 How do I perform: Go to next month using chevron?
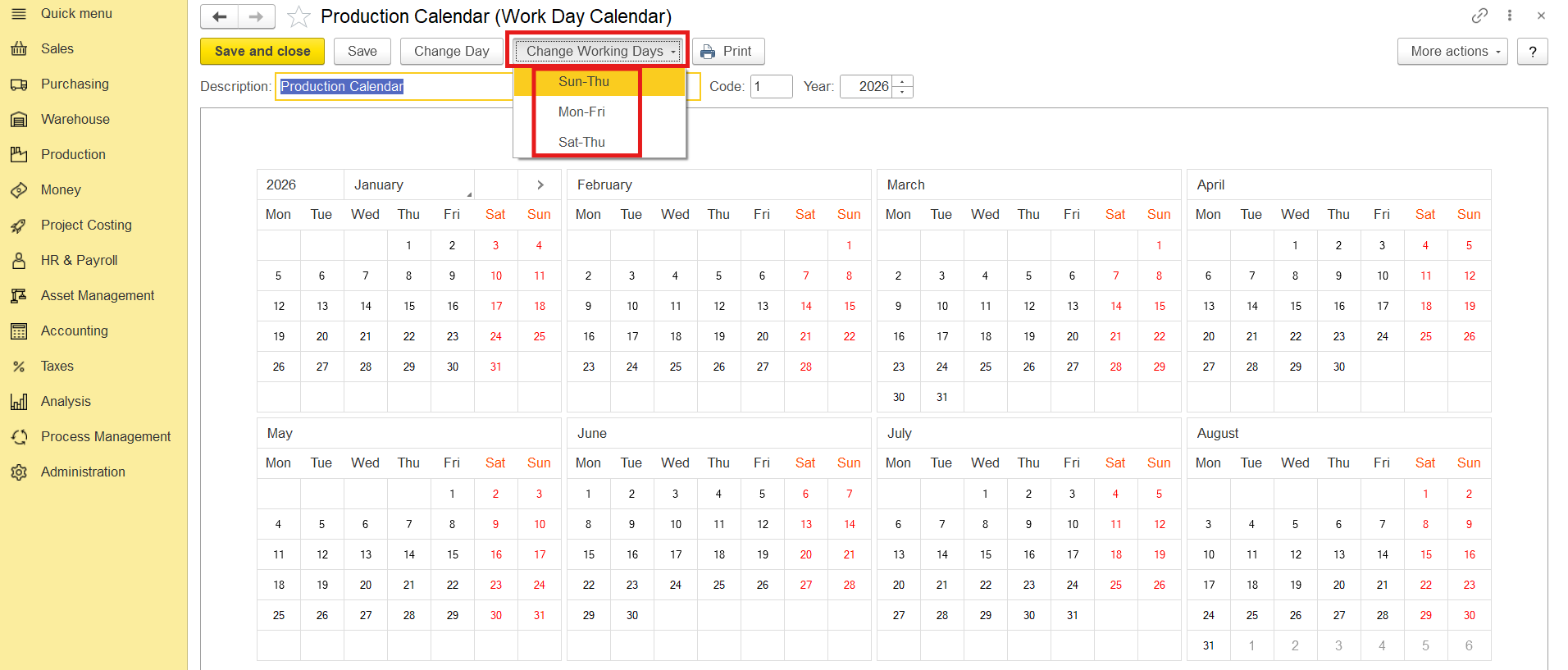(540, 185)
